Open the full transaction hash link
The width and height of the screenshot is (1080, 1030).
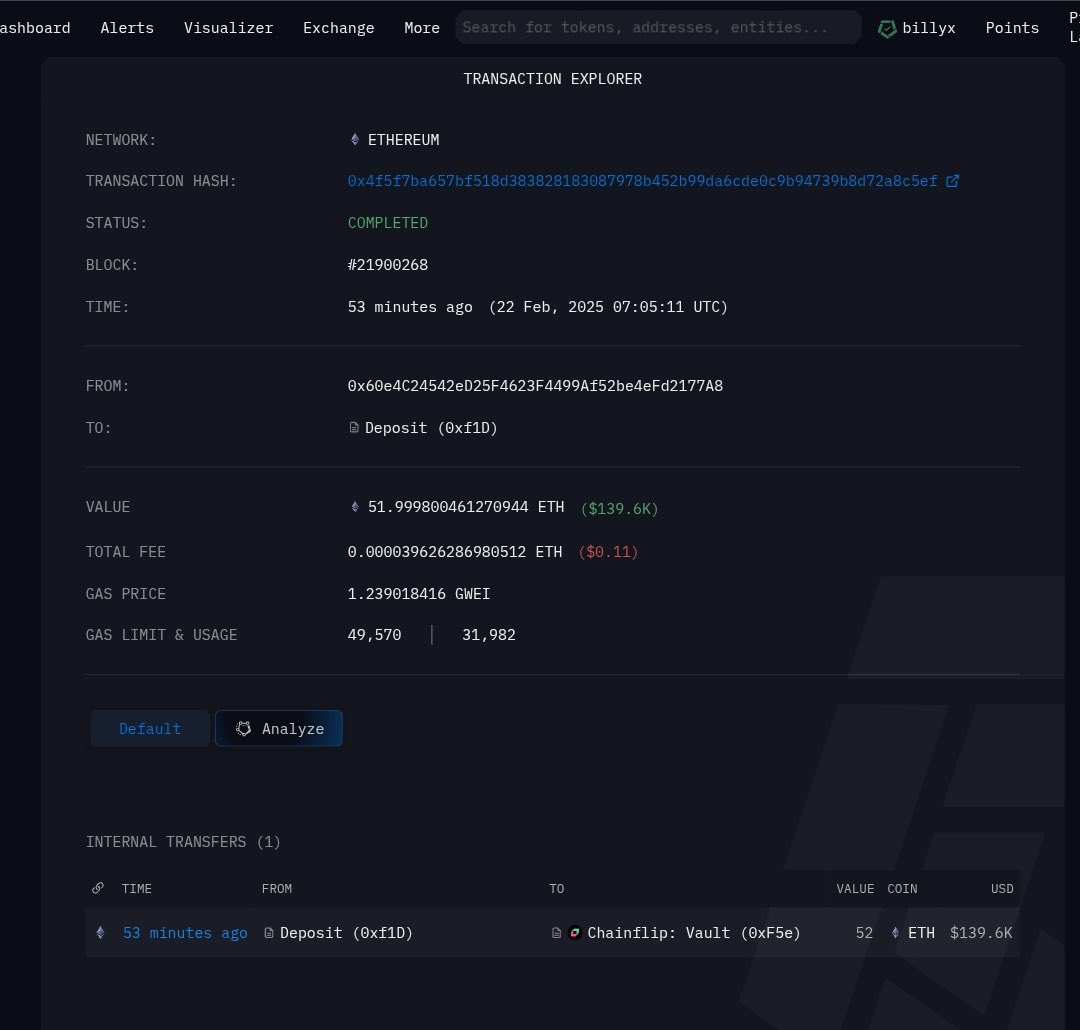[645, 181]
